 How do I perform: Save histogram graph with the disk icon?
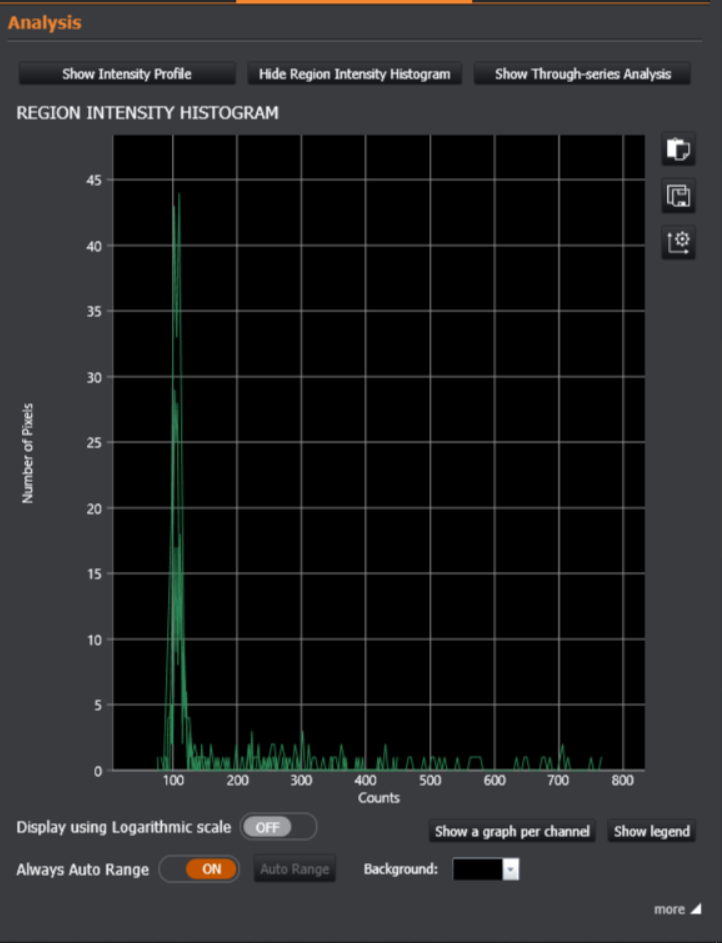678,197
